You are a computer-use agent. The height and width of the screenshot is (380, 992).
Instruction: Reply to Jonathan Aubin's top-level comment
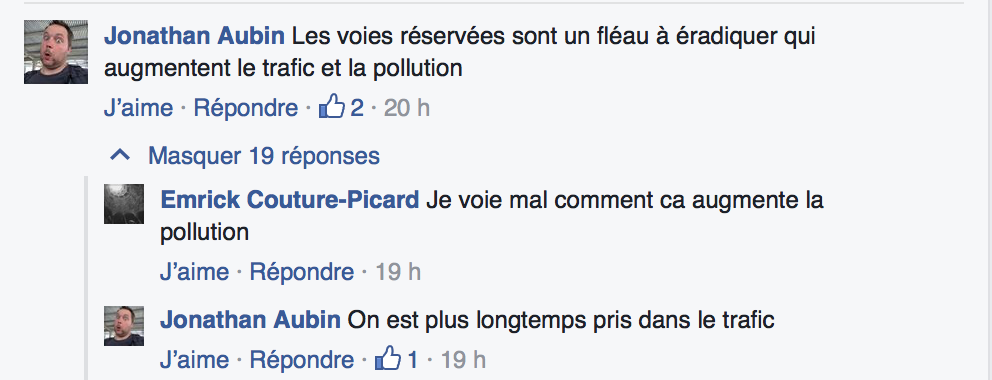pos(245,108)
